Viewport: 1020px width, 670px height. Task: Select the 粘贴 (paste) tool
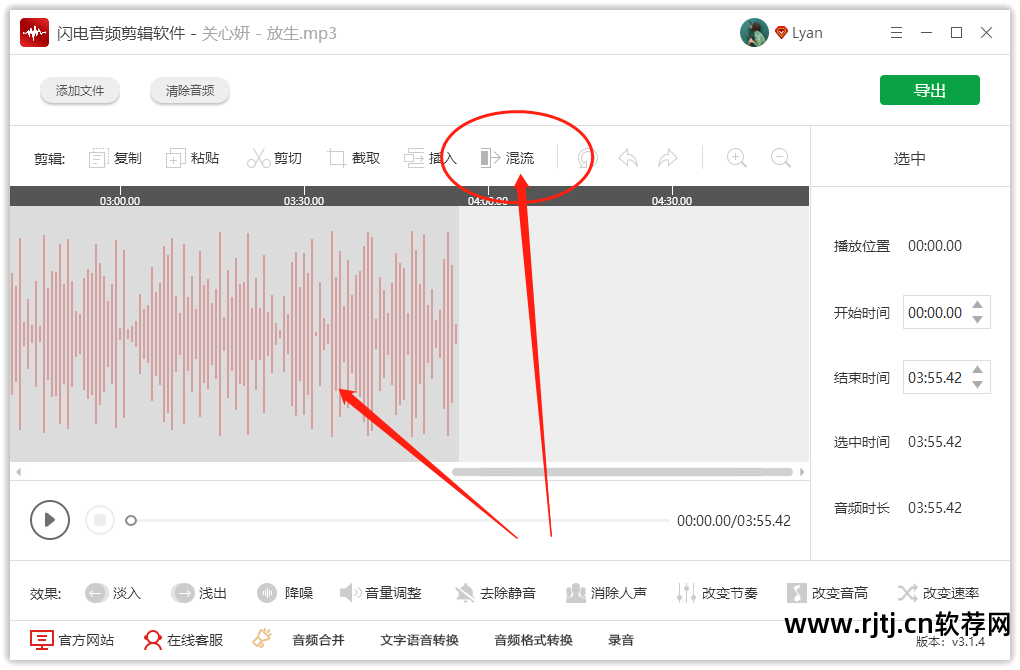193,157
